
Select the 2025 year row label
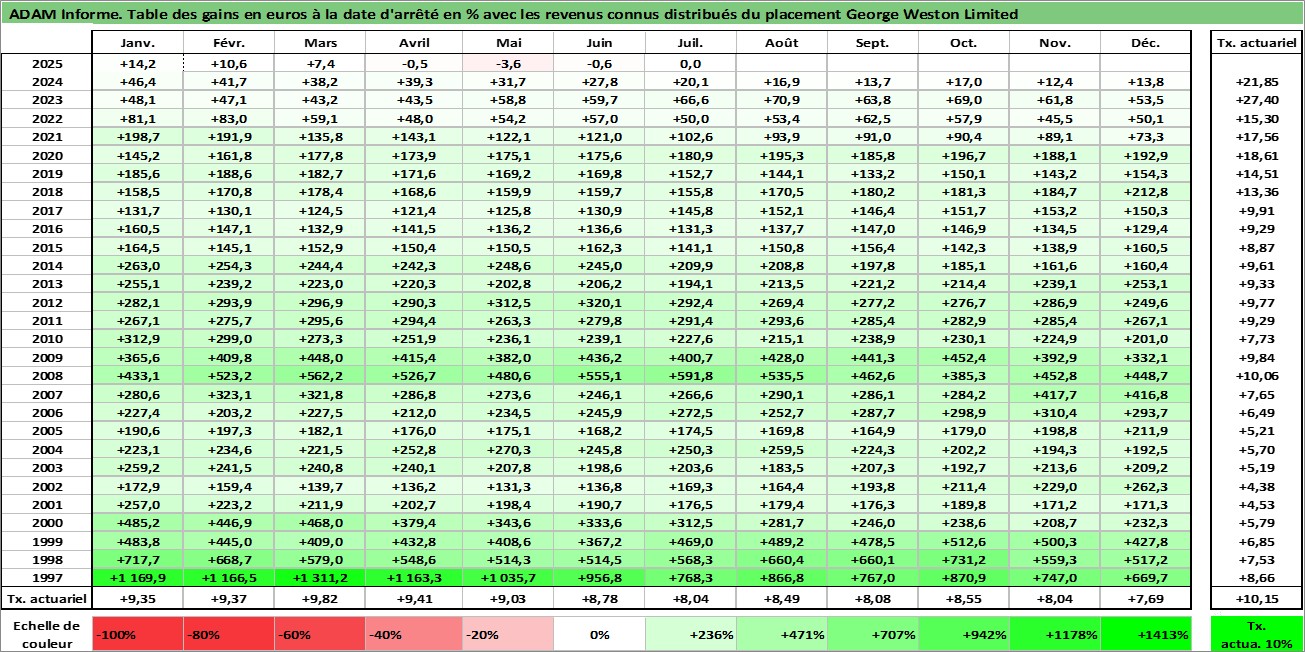pos(46,63)
